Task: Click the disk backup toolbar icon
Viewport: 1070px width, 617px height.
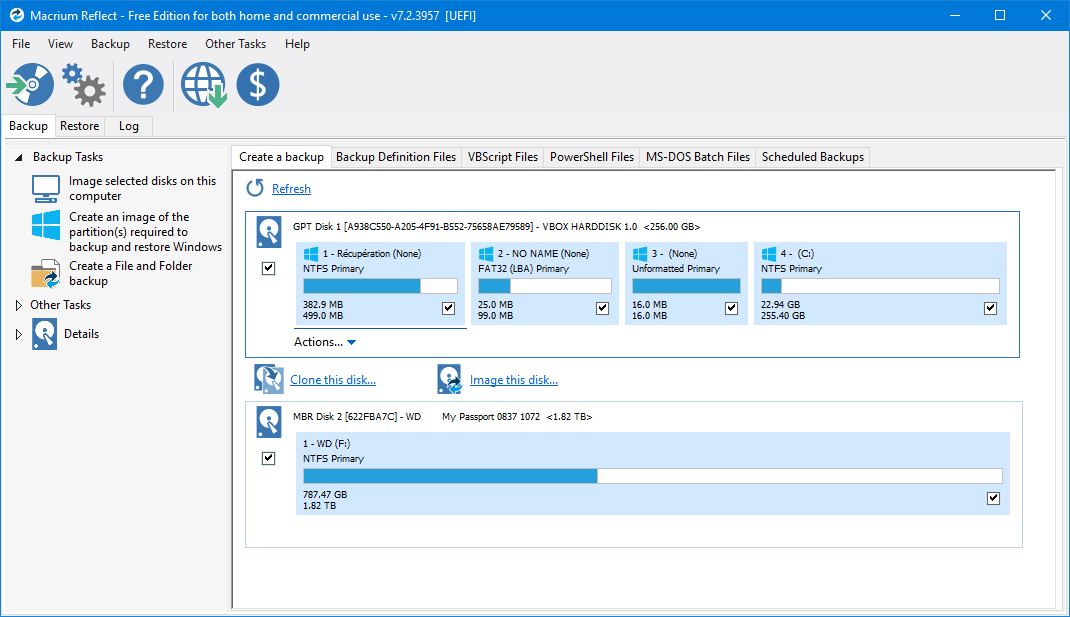Action: [x=30, y=85]
